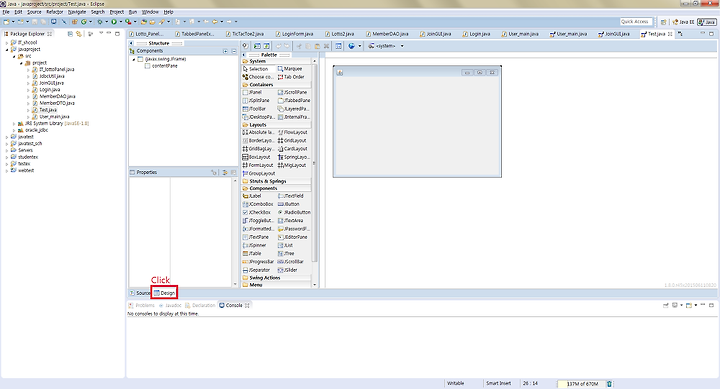The height and width of the screenshot is (389, 720).
Task: Switch to the MemberDAO.java editor tab
Action: pos(387,34)
